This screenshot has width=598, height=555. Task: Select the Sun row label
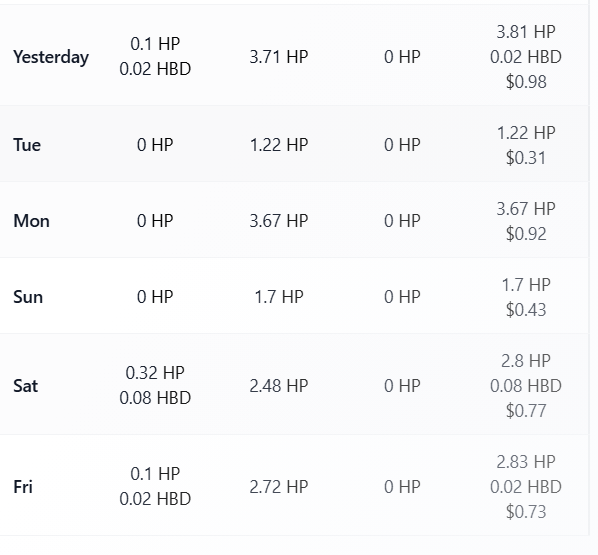[28, 297]
